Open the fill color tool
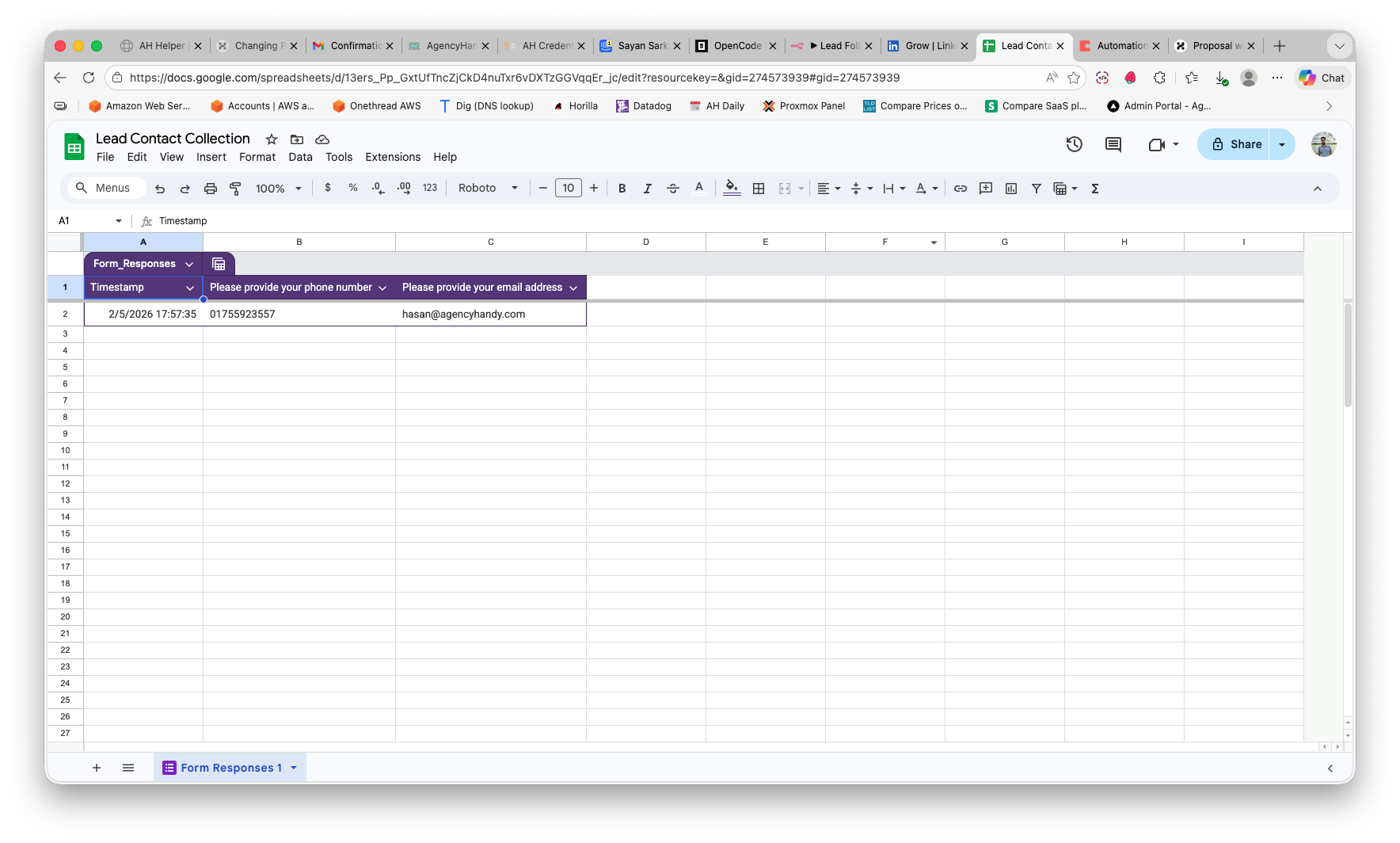The image size is (1400, 843). click(x=731, y=188)
